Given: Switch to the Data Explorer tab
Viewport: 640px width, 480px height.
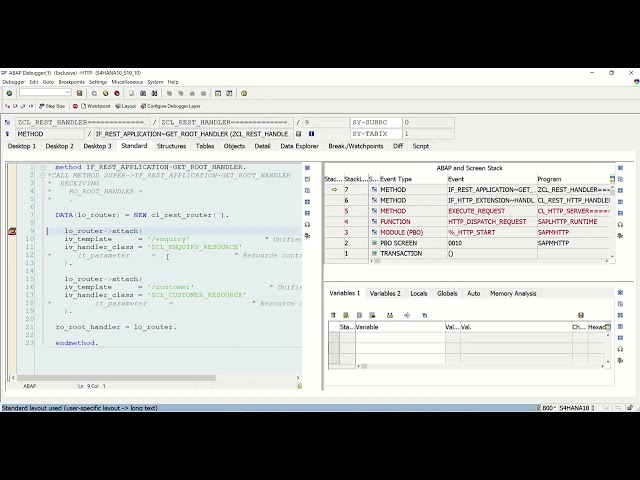Looking at the screenshot, I should [300, 146].
